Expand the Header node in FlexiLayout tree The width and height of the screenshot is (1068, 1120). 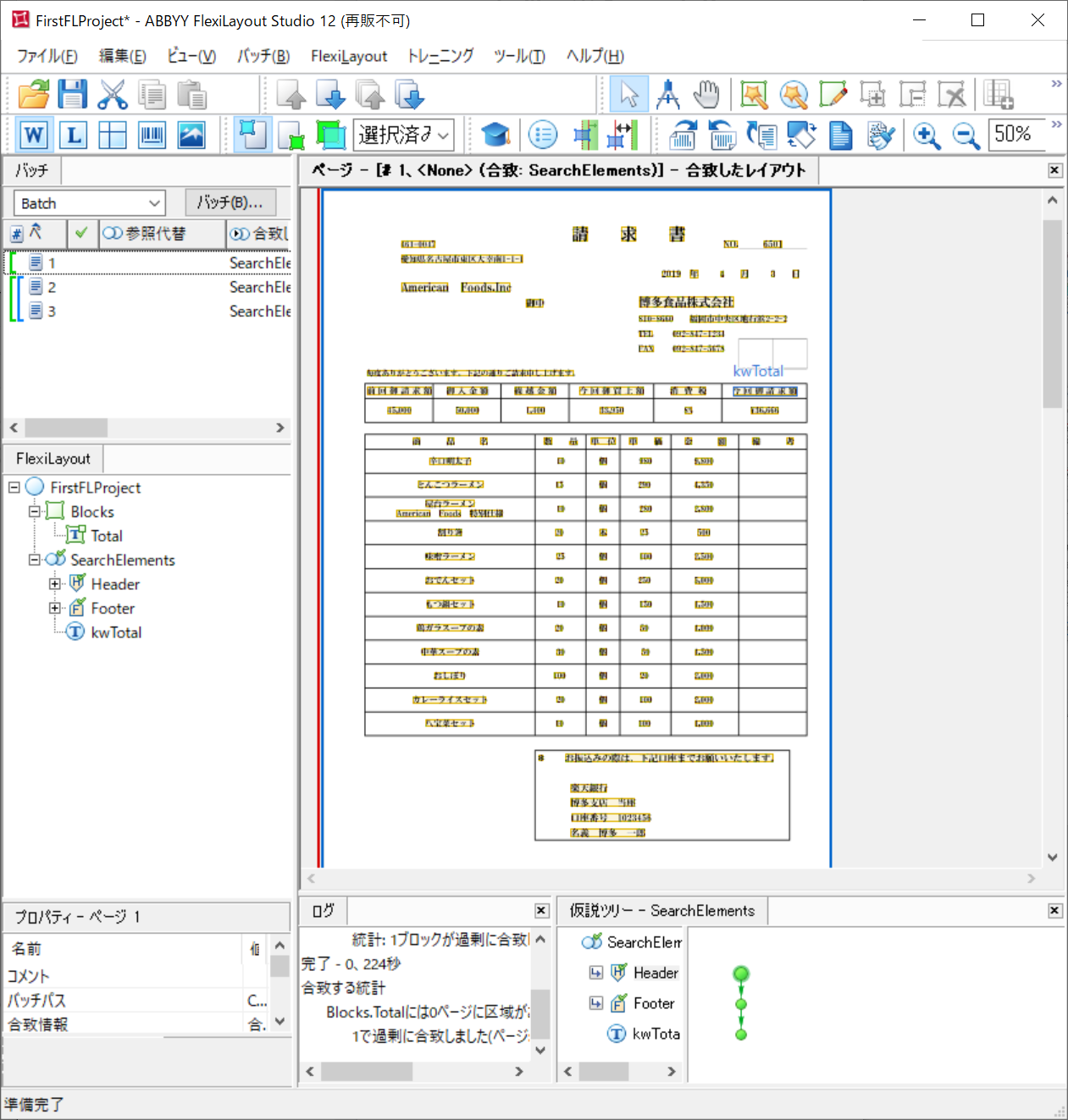coord(55,584)
